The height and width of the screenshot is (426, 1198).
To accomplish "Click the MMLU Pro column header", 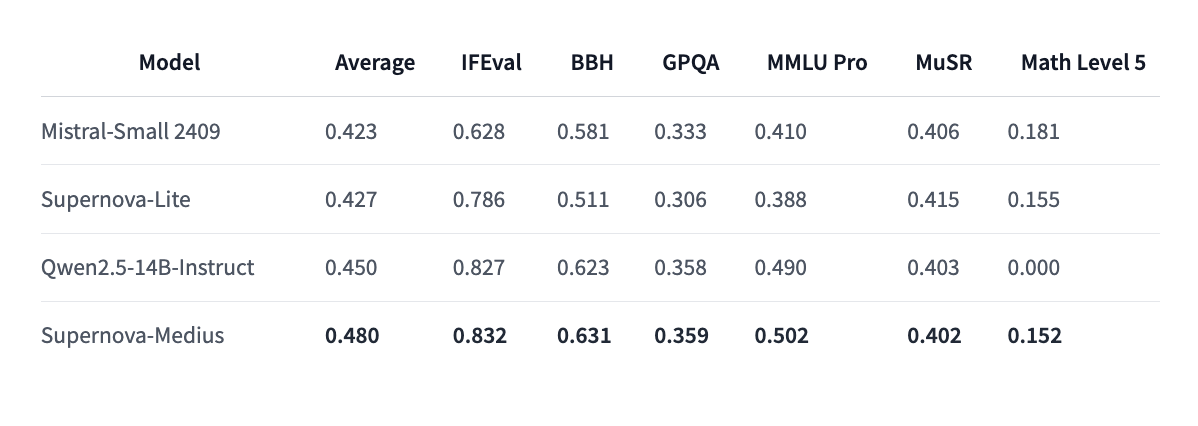I will (x=817, y=63).
